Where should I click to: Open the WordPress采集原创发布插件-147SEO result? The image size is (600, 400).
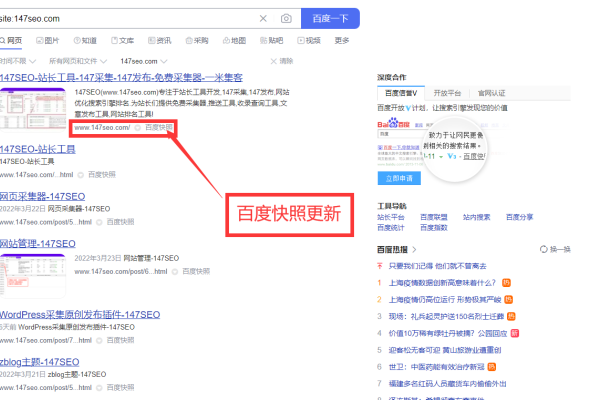80,315
